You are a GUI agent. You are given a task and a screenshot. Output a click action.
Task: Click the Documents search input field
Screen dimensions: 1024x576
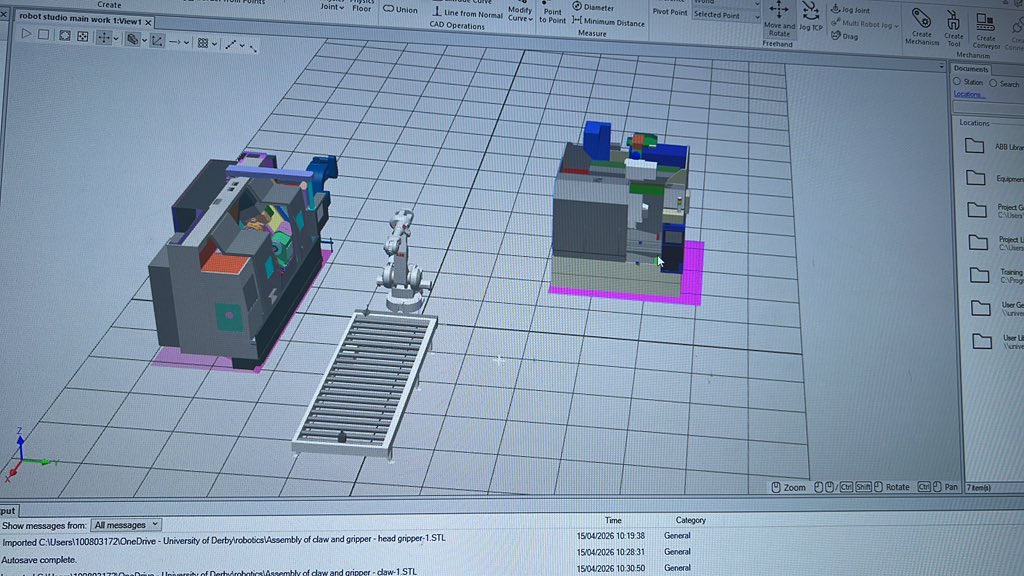(x=988, y=107)
